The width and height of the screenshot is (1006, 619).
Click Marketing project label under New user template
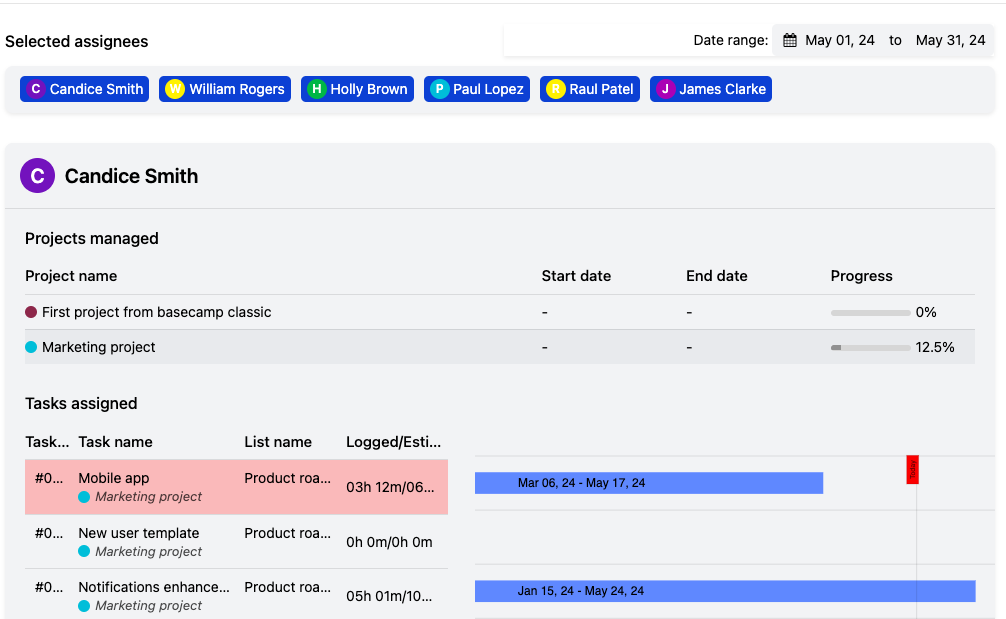tap(148, 552)
